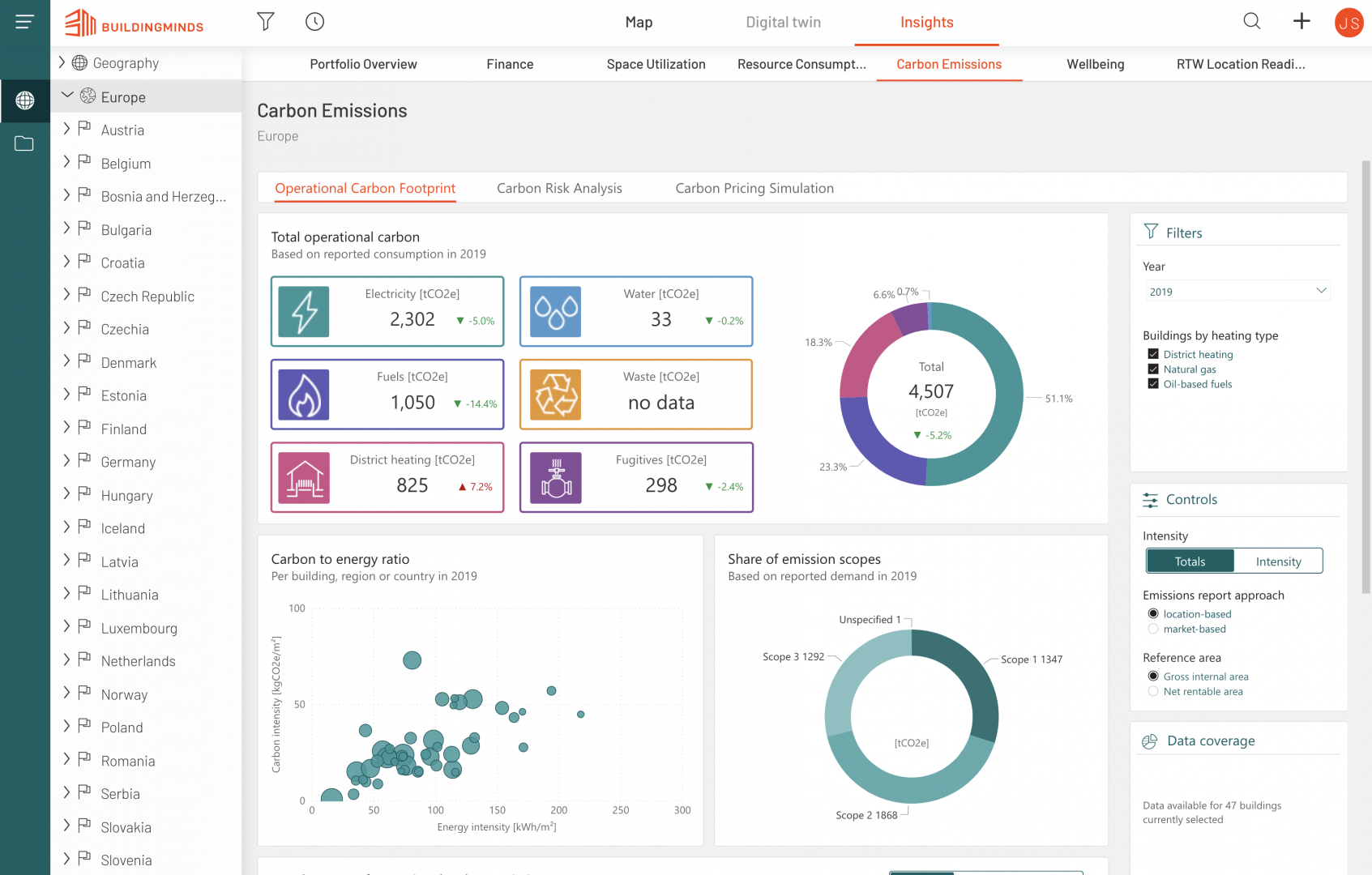This screenshot has height=875, width=1372.
Task: Click the Water droplets icon
Action: point(555,312)
